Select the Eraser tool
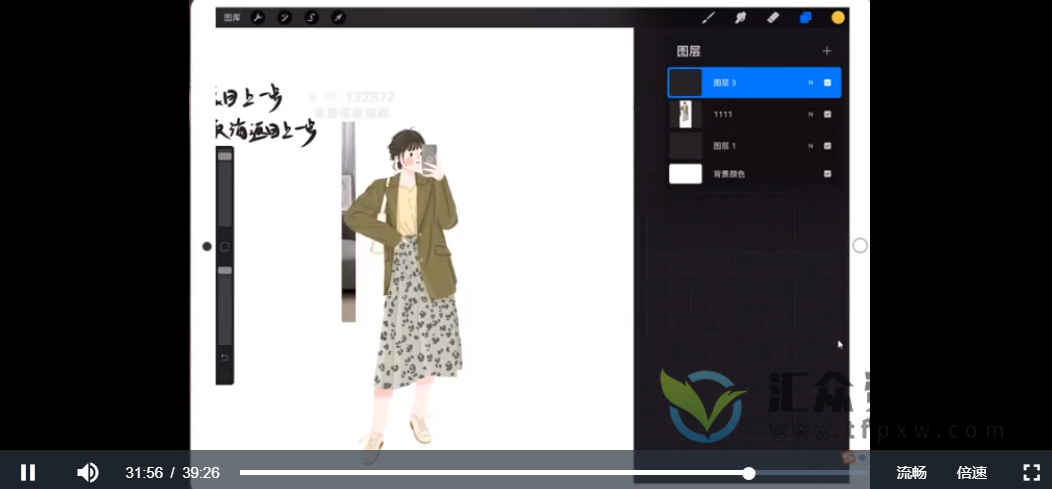 (x=772, y=18)
